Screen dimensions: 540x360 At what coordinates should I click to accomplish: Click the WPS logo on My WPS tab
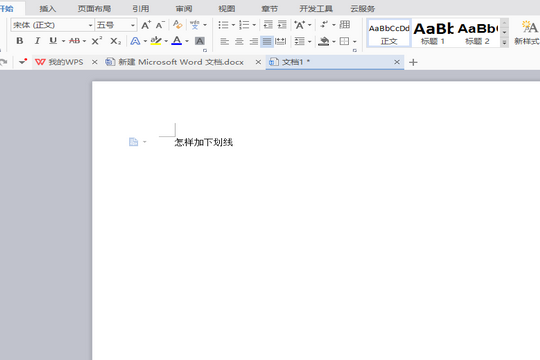(40, 62)
